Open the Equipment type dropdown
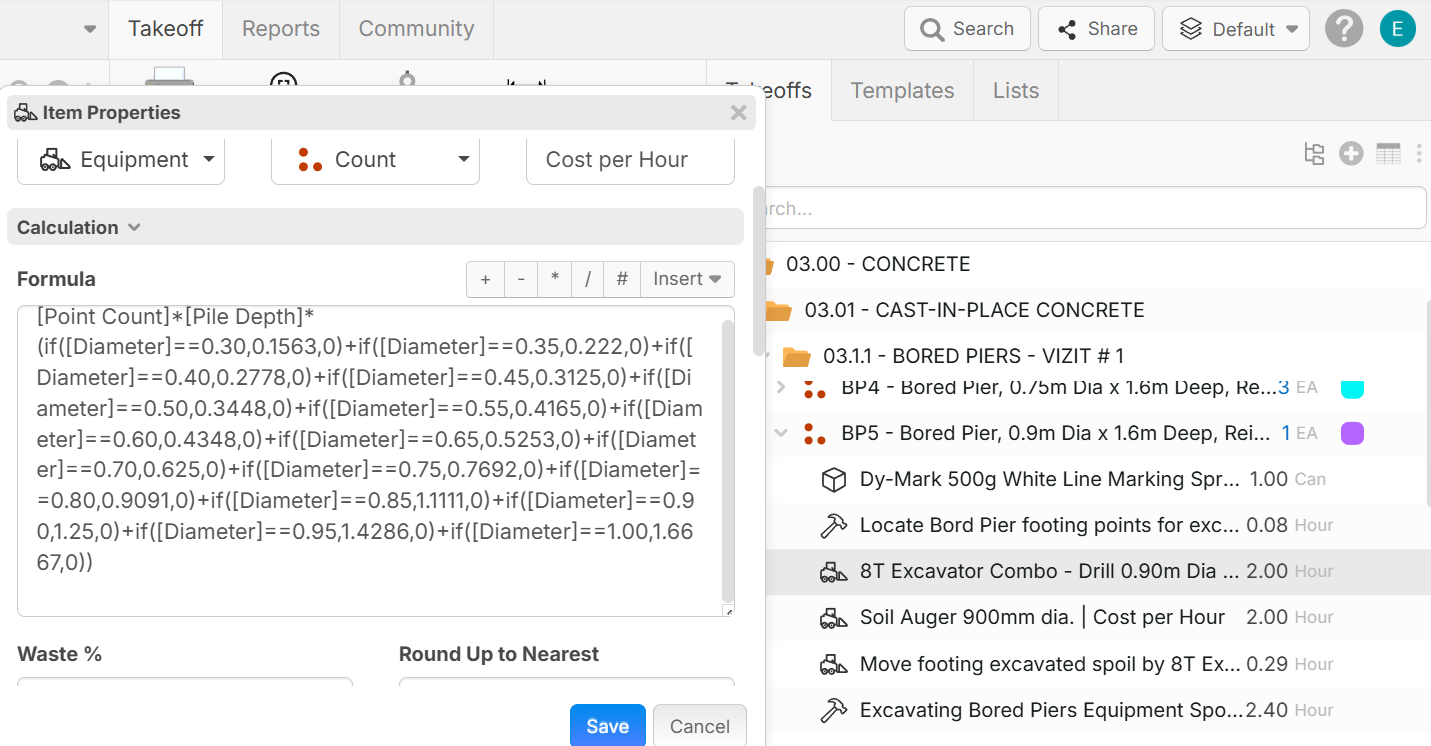Viewport: 1431px width, 746px height. click(121, 160)
